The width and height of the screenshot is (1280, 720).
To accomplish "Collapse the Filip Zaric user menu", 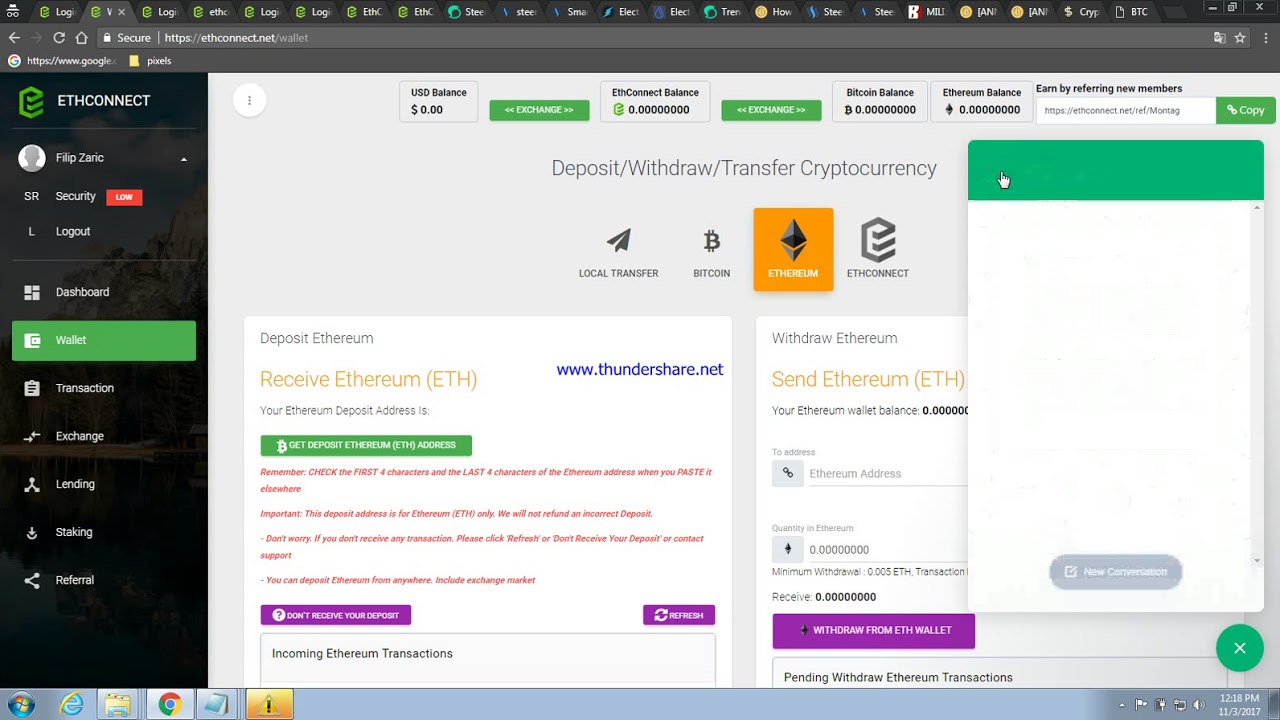I will tap(184, 159).
